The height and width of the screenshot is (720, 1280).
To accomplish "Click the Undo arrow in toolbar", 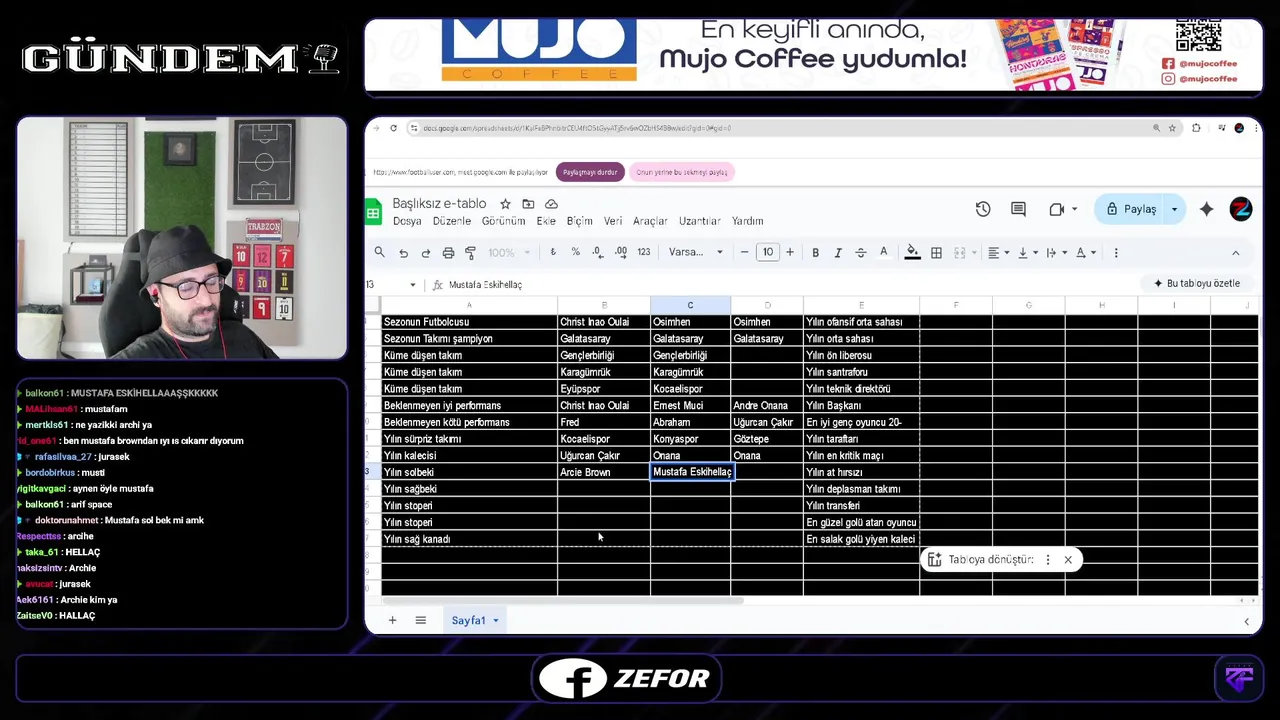I will 403,253.
